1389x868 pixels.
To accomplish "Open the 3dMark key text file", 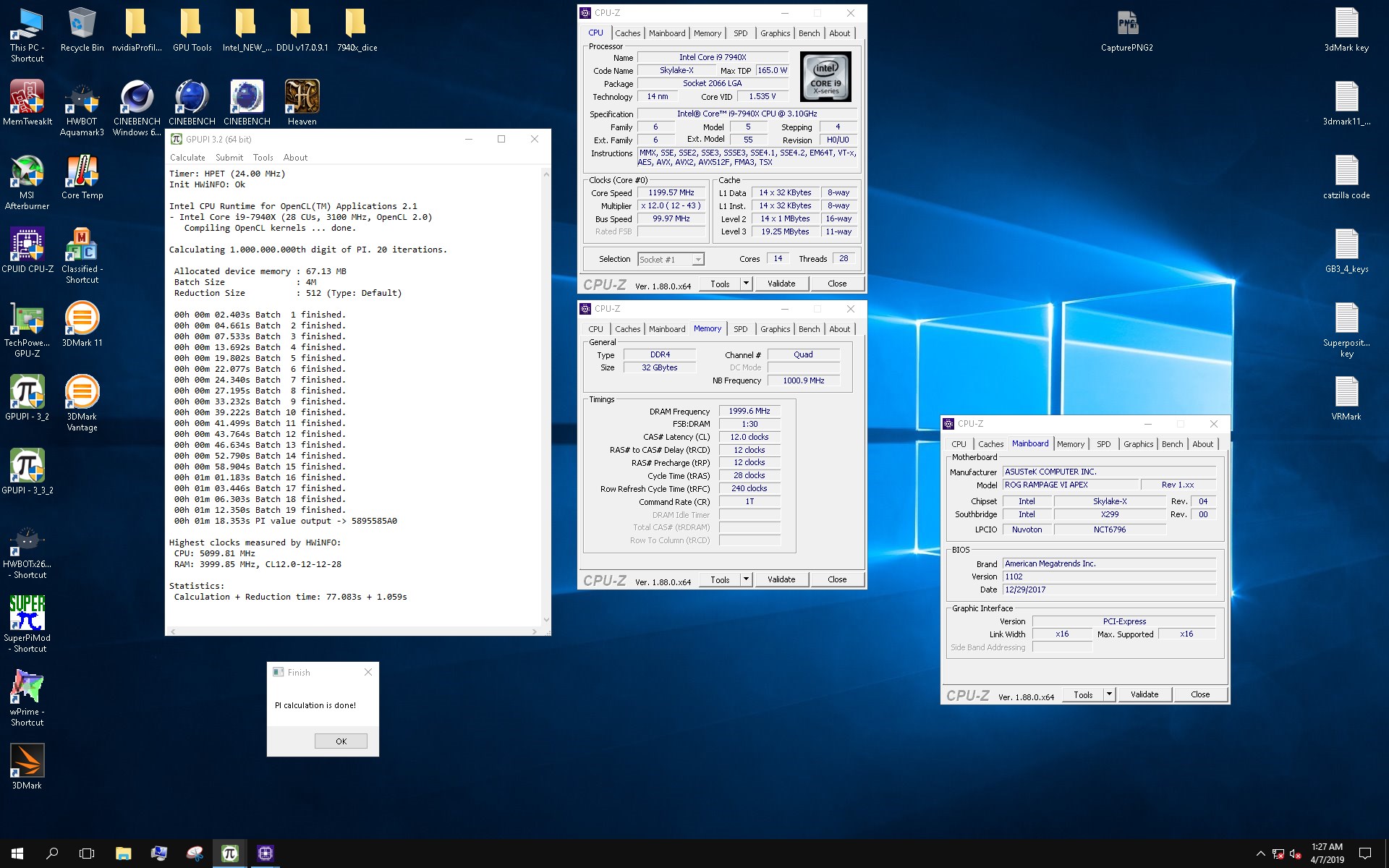I will (x=1346, y=30).
